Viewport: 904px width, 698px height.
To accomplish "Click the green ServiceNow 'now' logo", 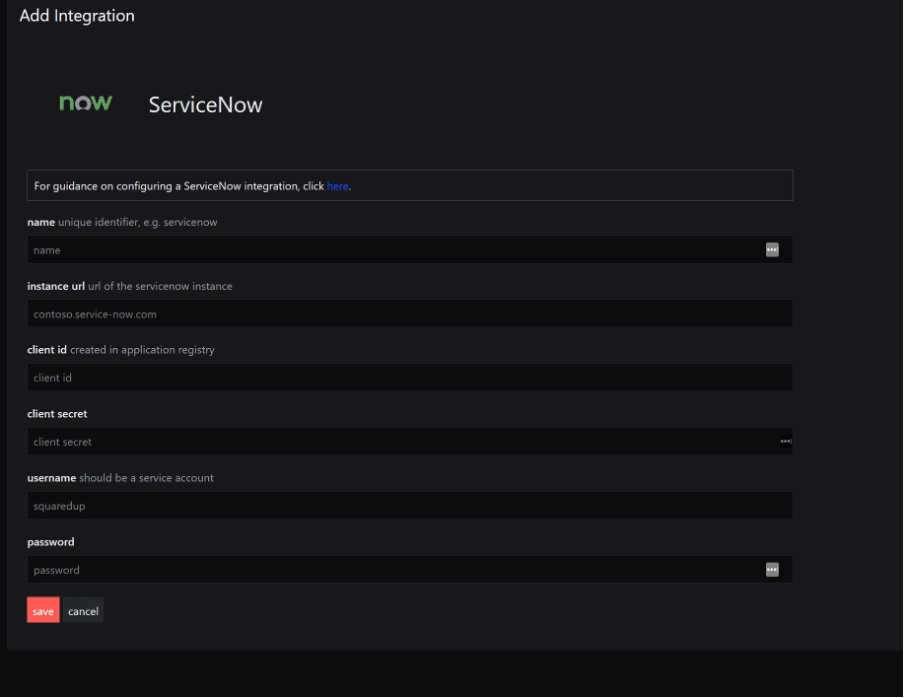I will [85, 103].
